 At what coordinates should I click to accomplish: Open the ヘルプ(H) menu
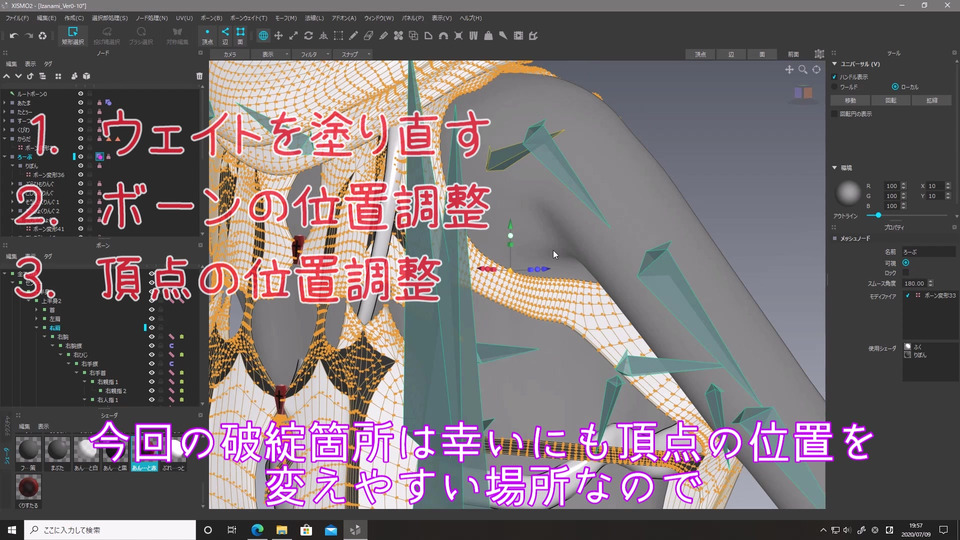coord(471,18)
